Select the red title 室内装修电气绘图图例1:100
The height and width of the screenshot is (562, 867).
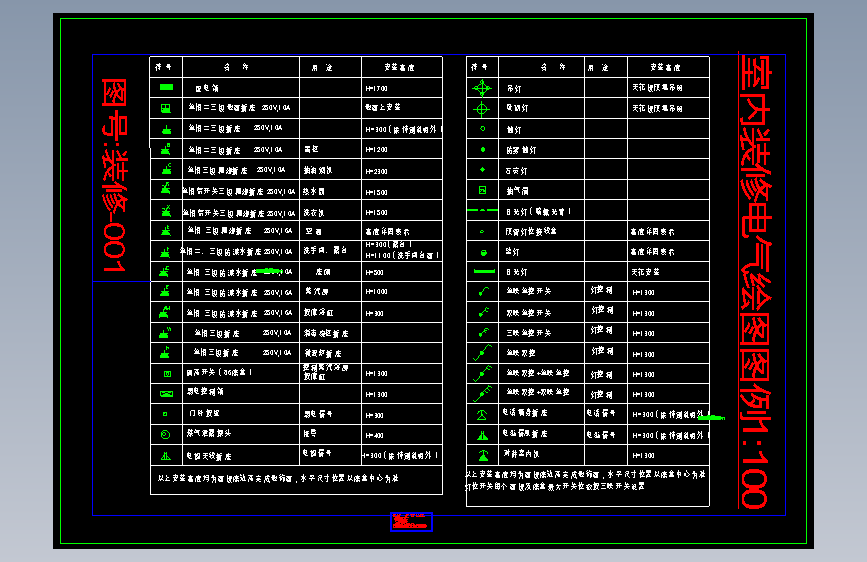pyautogui.click(x=756, y=282)
